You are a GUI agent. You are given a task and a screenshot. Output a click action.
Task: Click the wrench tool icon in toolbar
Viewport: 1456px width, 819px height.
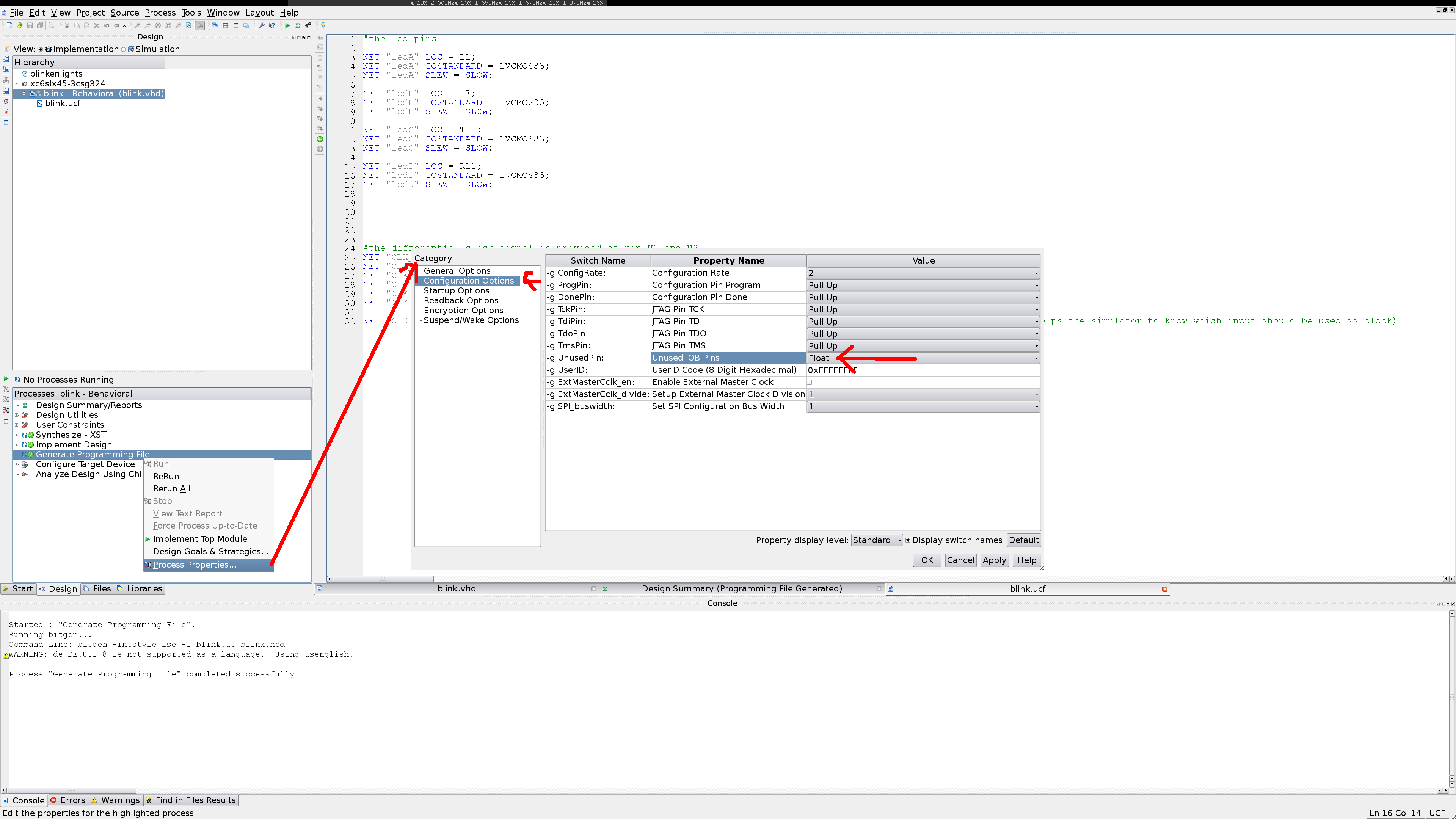coord(262,25)
